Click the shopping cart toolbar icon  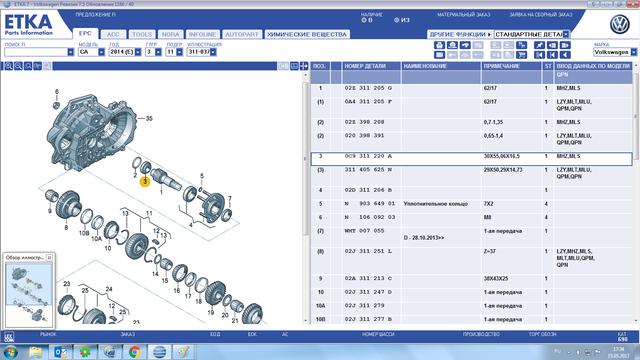point(522,55)
